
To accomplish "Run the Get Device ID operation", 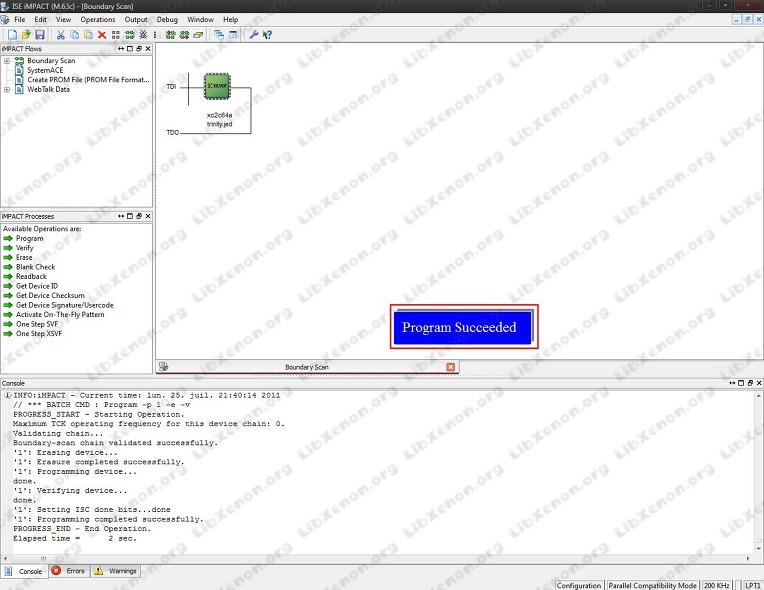I will (37, 286).
